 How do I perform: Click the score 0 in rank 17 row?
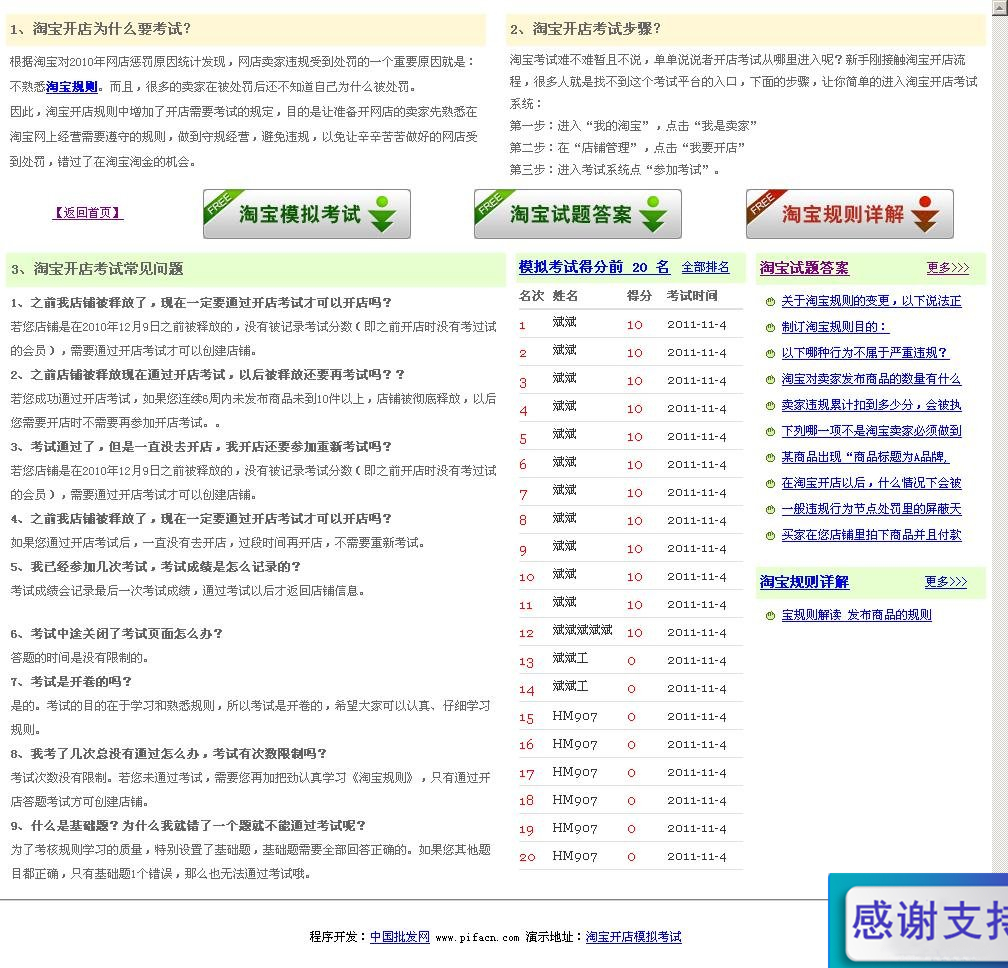point(631,773)
